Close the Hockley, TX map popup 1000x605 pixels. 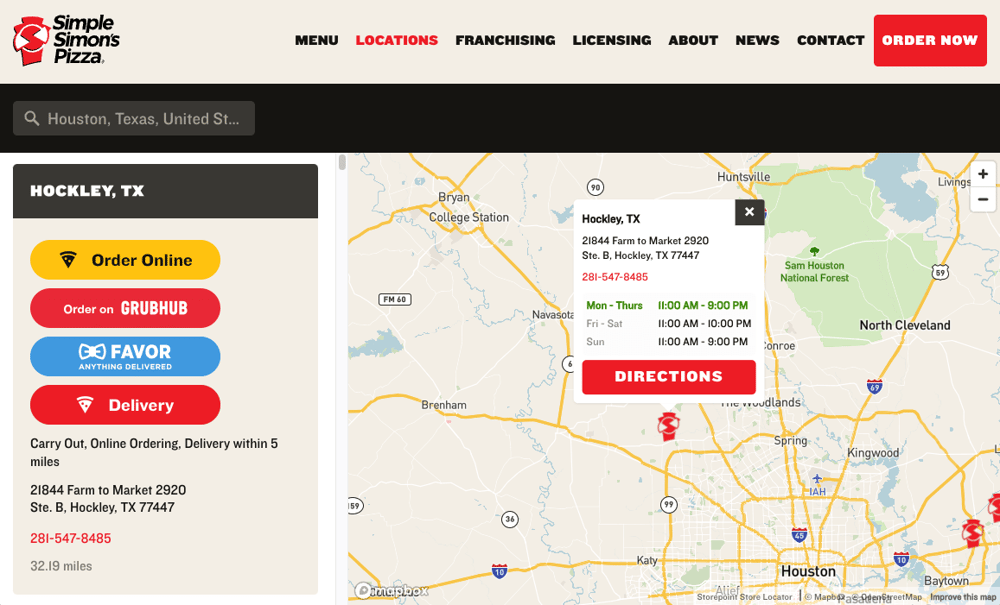click(749, 212)
